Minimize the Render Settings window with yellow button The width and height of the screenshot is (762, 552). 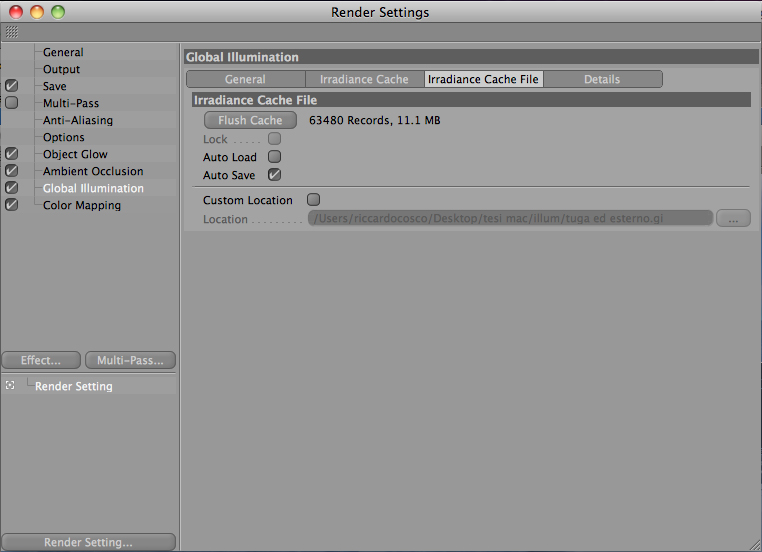(x=37, y=12)
